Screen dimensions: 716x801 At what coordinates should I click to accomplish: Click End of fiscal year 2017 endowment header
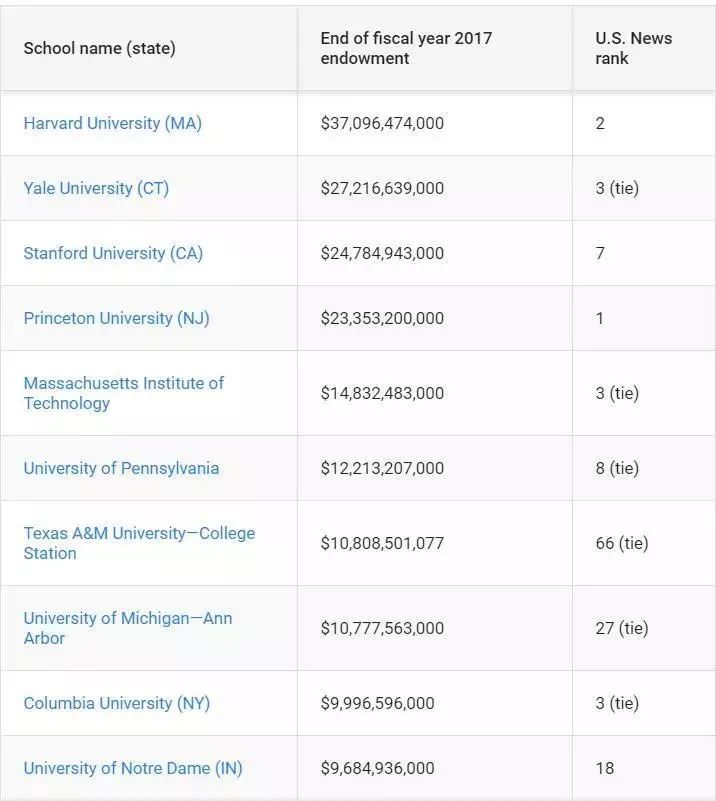click(x=406, y=49)
